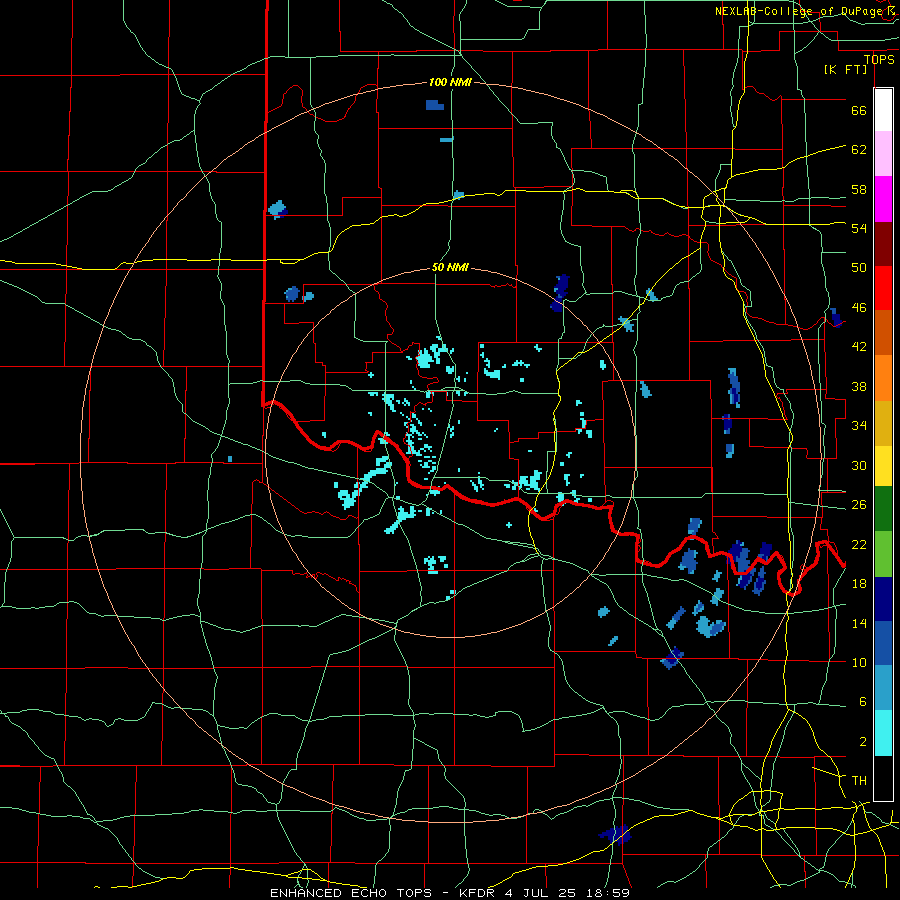The height and width of the screenshot is (900, 900).
Task: Click the 42 value on the scale
Action: point(859,347)
